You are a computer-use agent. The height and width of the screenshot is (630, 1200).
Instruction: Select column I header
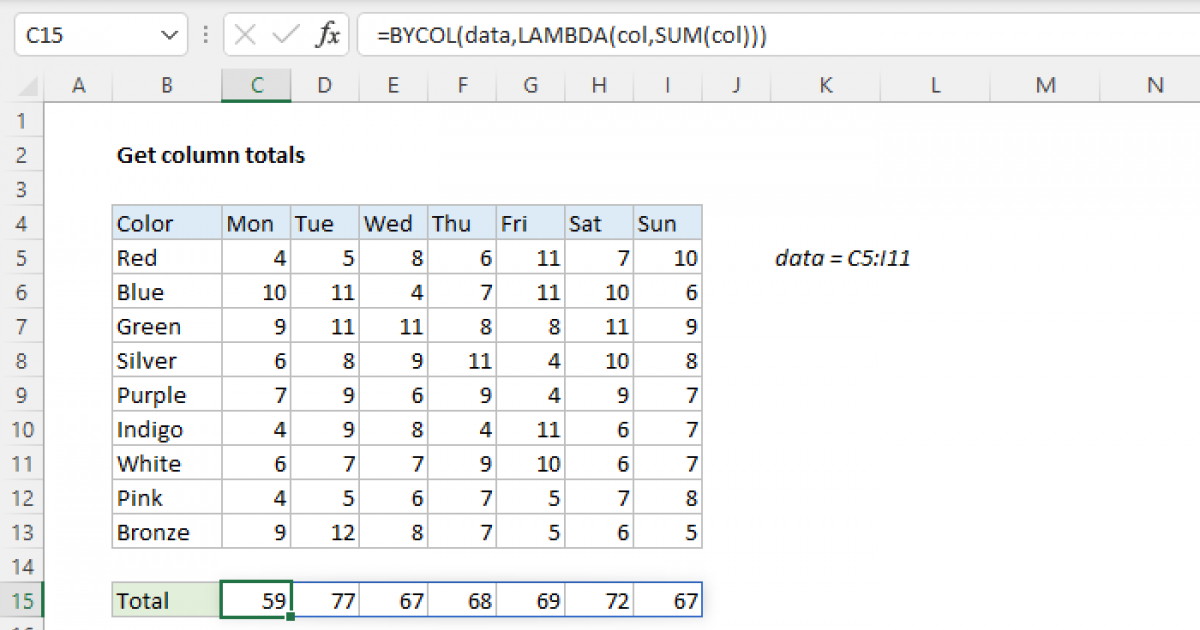point(667,87)
